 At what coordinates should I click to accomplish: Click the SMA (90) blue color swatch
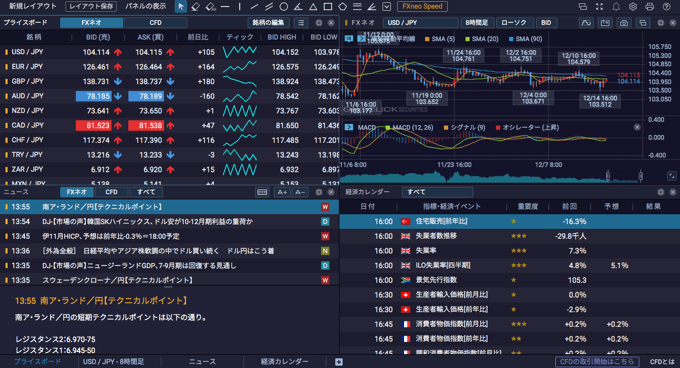[511, 39]
